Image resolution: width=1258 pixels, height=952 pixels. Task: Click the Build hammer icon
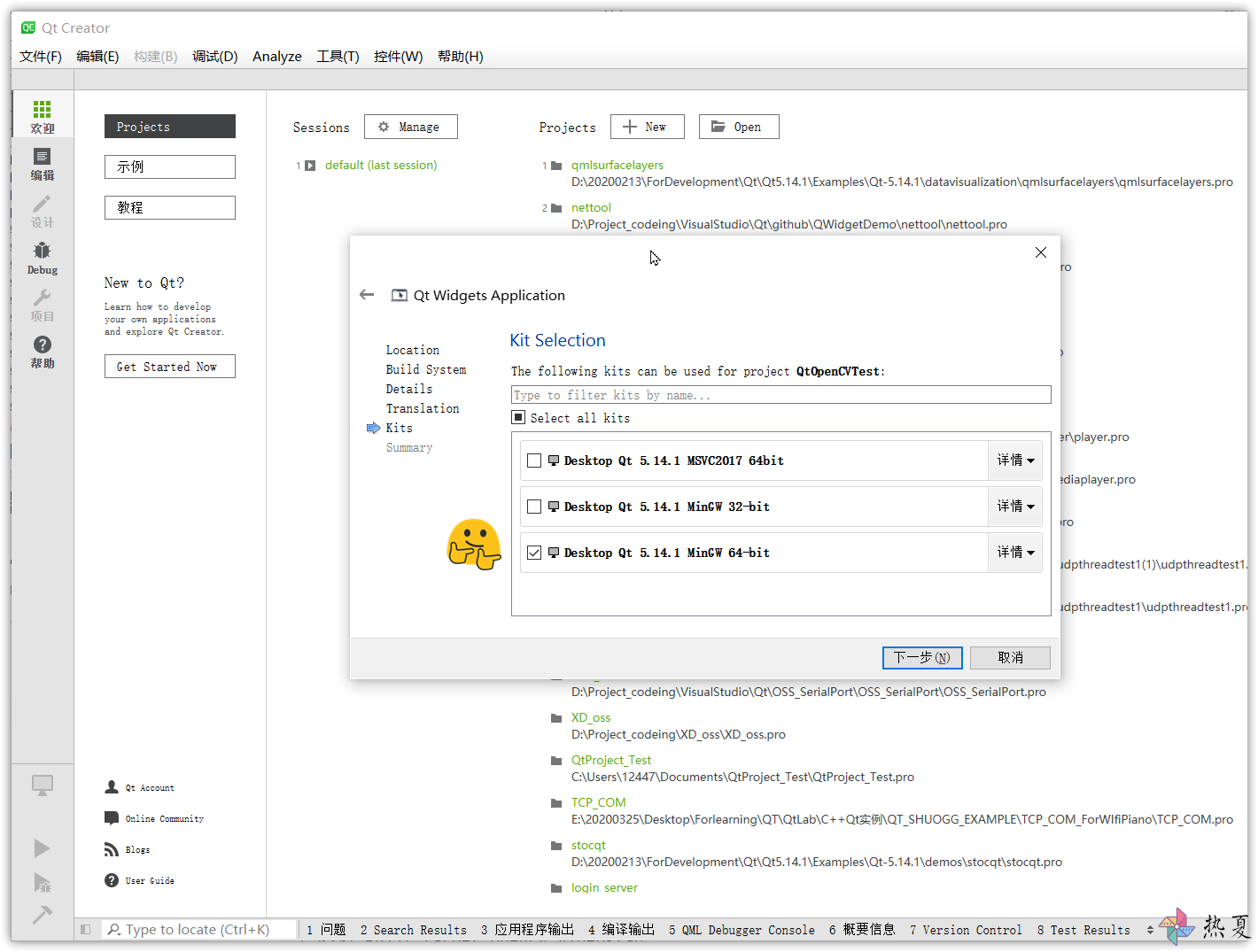click(42, 914)
